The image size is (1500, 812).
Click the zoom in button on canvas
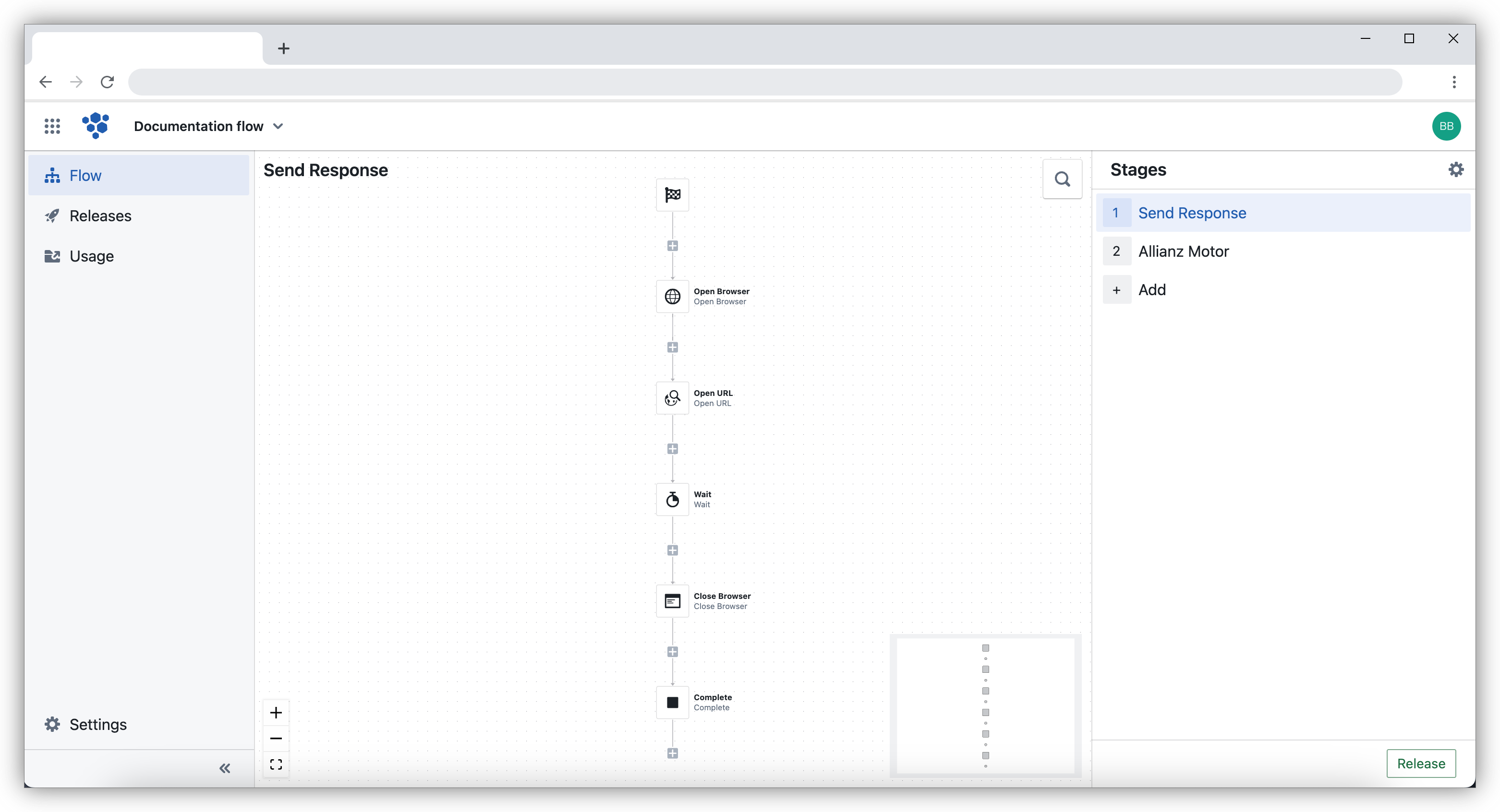277,712
